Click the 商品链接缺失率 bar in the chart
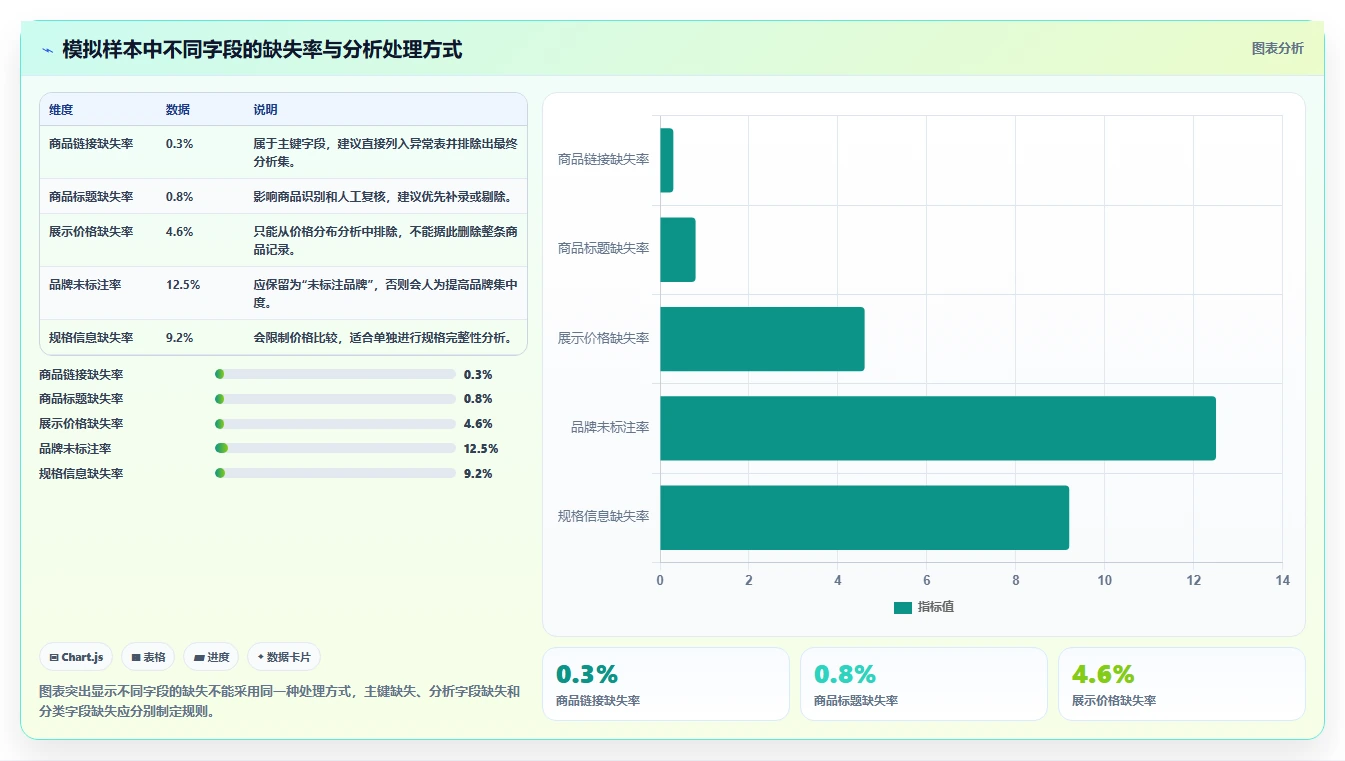Viewport: 1345px width, 761px height. [666, 160]
